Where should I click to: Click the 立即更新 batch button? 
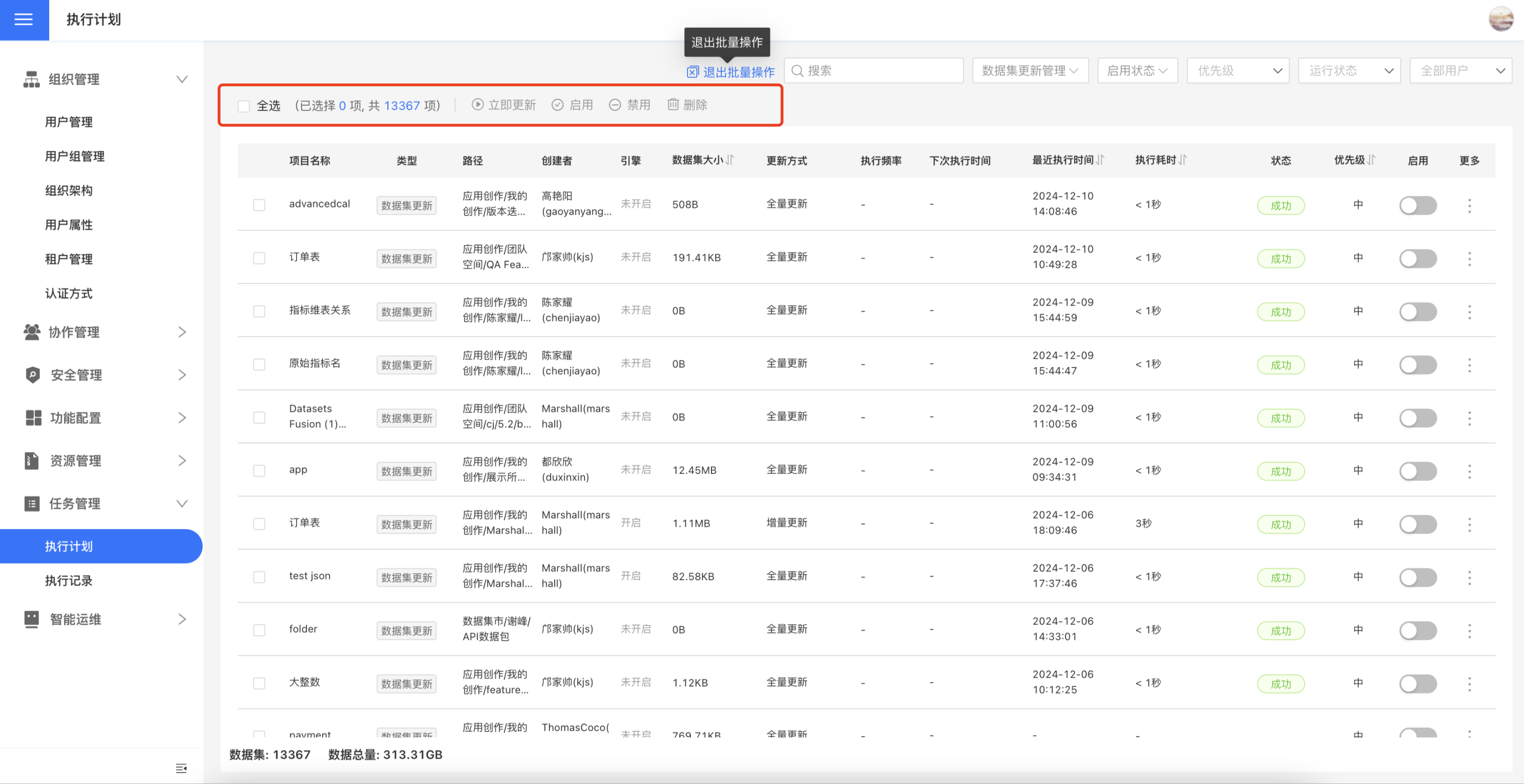(503, 105)
